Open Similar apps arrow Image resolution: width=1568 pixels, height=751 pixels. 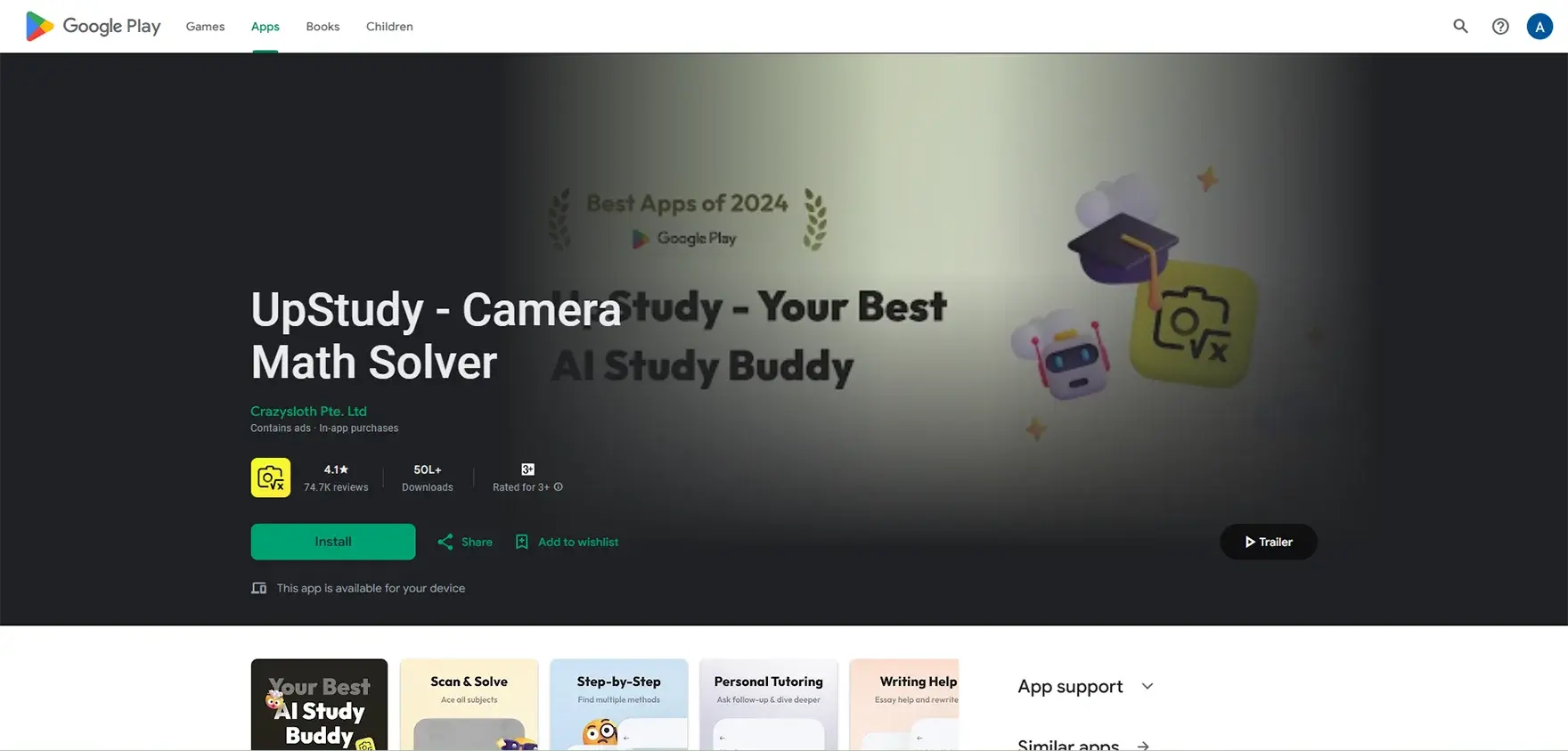(1143, 746)
